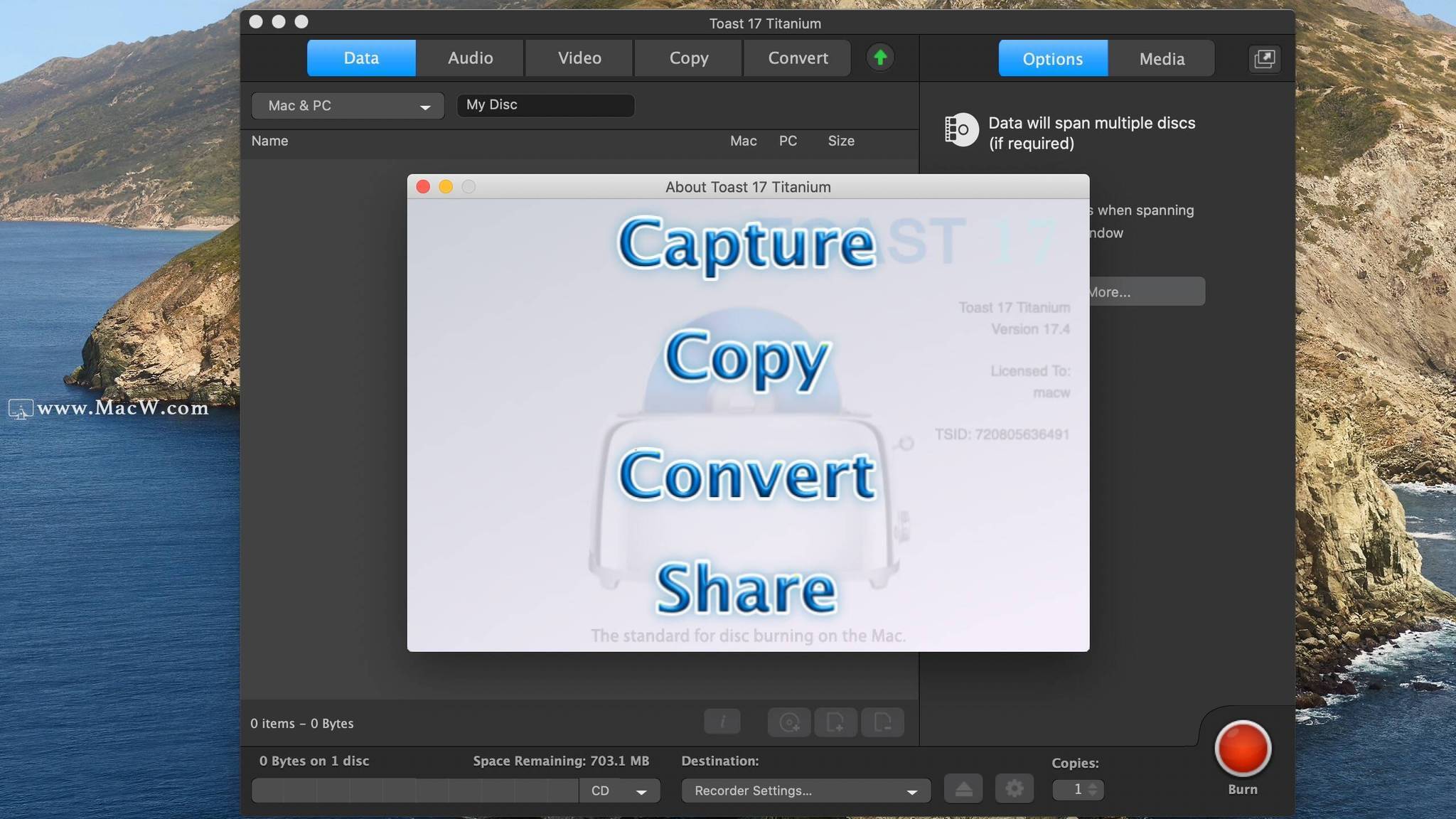
Task: Click the add disc icon button
Action: pos(789,722)
